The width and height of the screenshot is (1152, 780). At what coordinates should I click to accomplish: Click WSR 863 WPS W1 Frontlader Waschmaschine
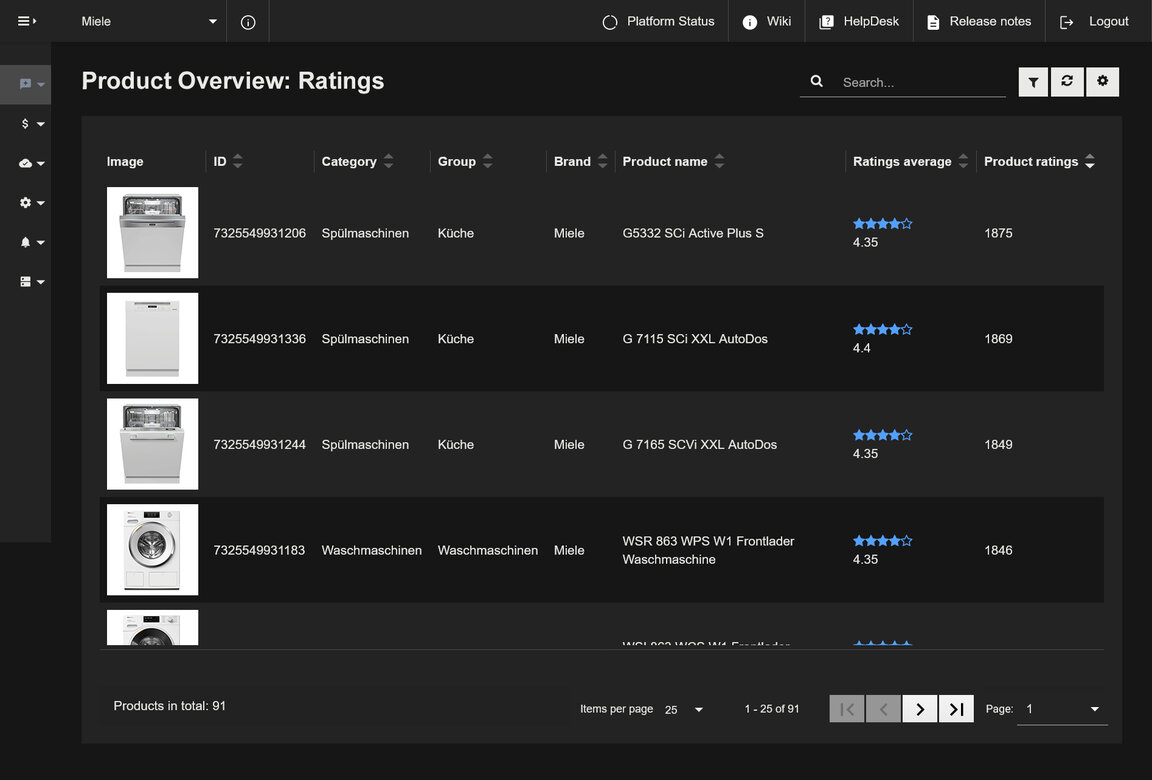[x=708, y=550]
